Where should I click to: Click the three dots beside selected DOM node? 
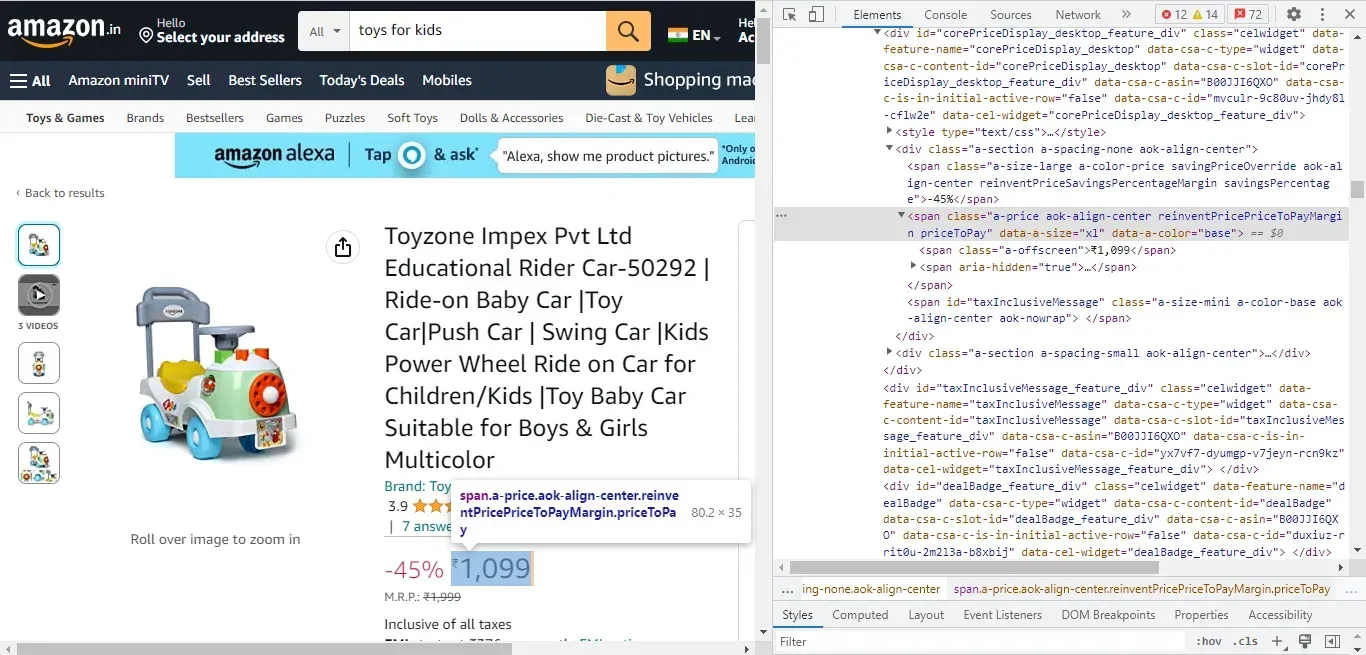tap(782, 216)
